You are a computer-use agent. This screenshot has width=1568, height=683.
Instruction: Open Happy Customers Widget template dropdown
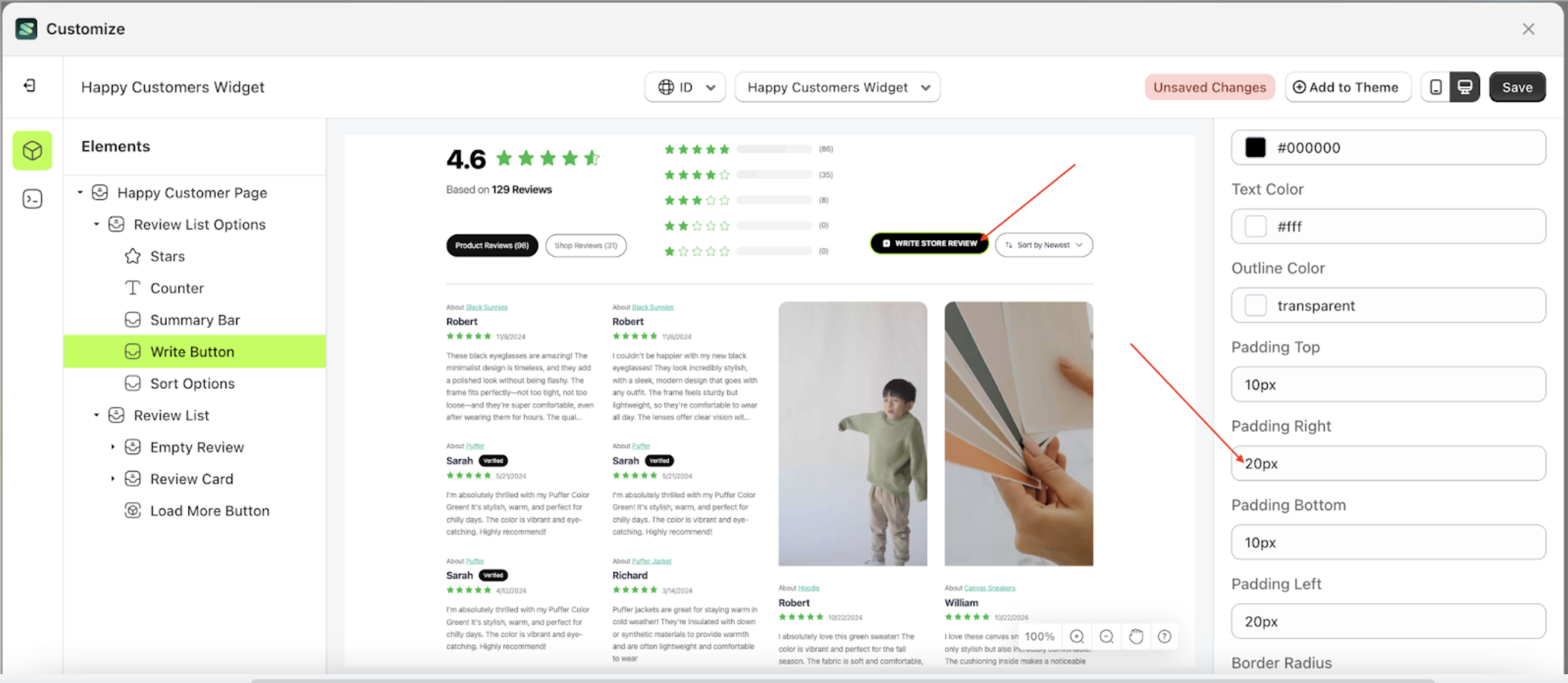[837, 87]
